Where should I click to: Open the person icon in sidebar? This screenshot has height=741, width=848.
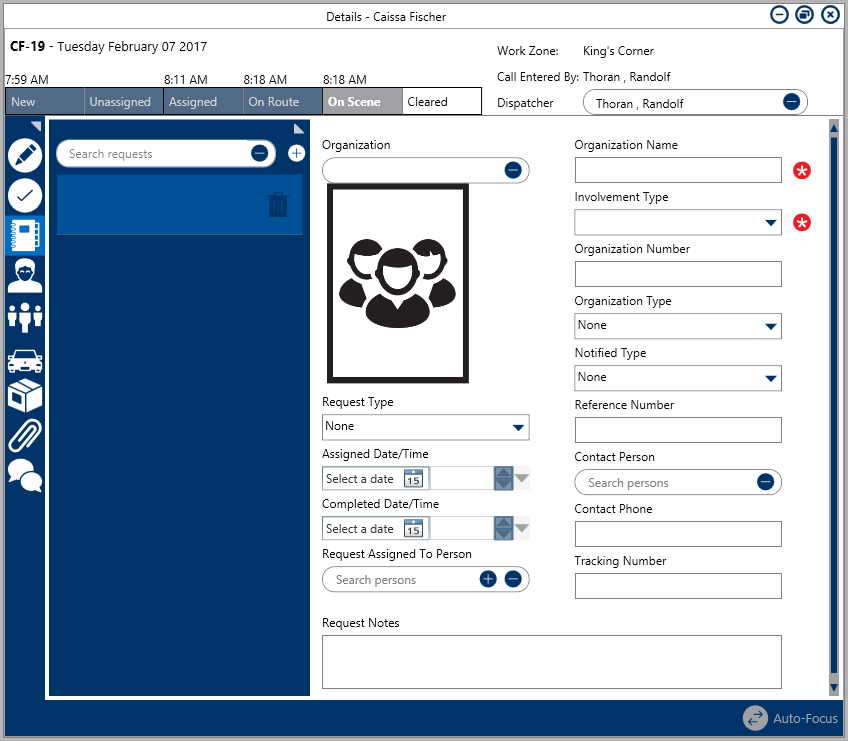click(25, 275)
